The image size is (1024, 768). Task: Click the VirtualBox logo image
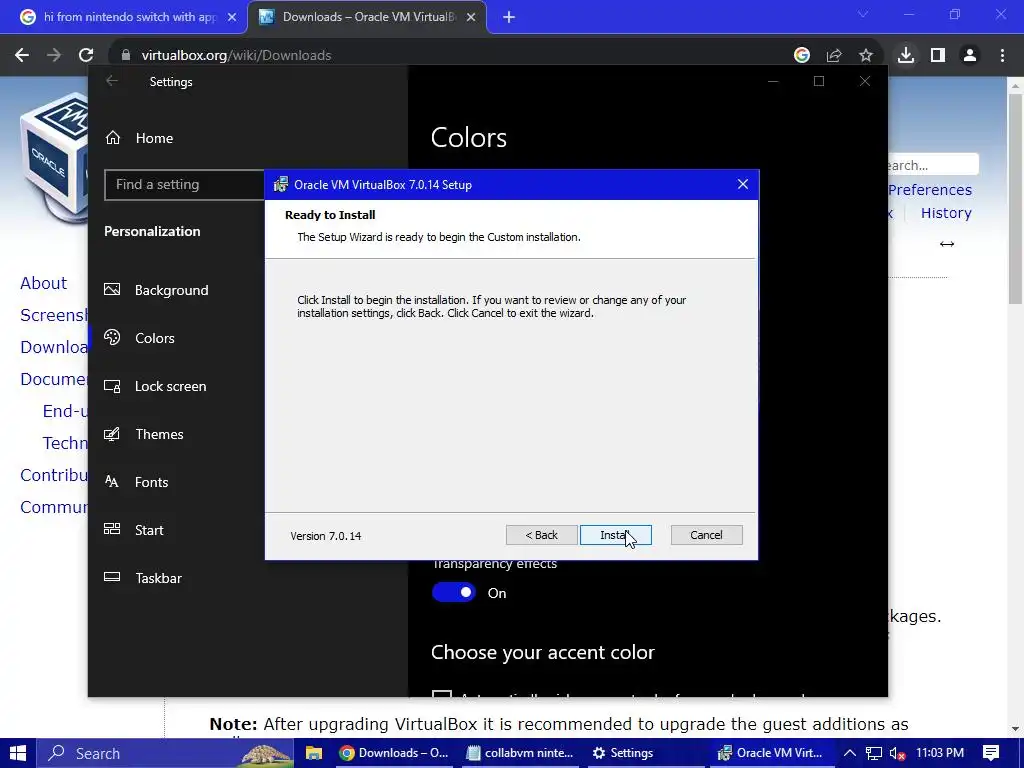(54, 160)
